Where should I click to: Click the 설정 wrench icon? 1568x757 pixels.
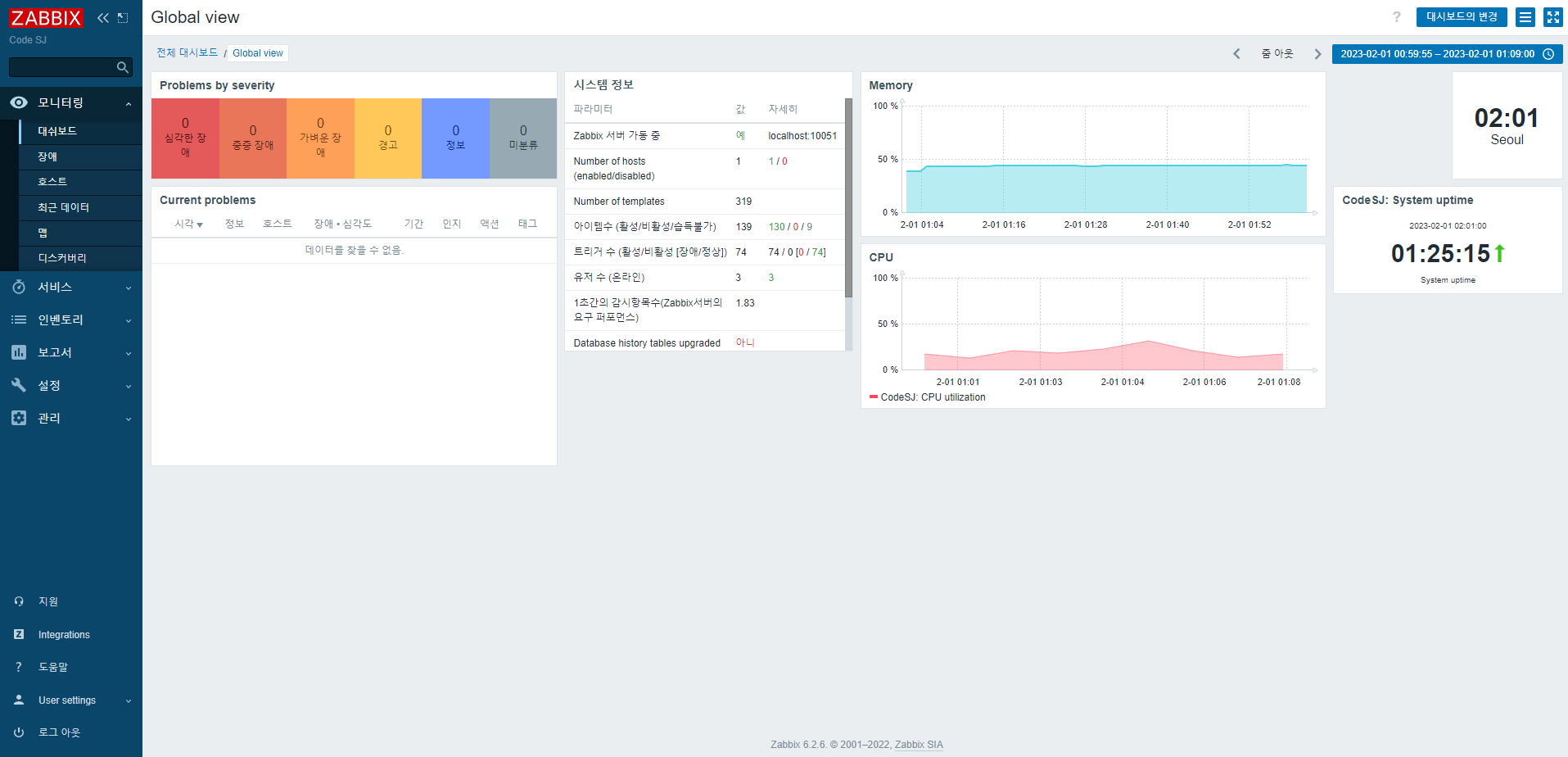19,385
